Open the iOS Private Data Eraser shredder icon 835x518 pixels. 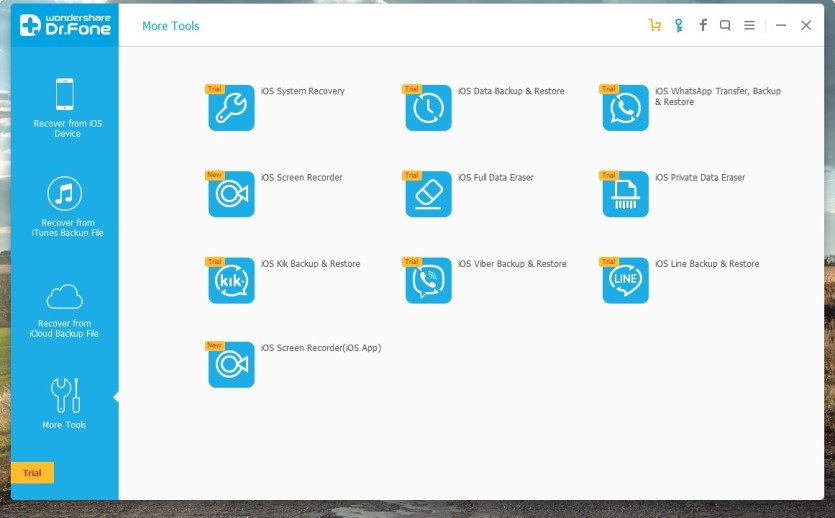[x=625, y=194]
